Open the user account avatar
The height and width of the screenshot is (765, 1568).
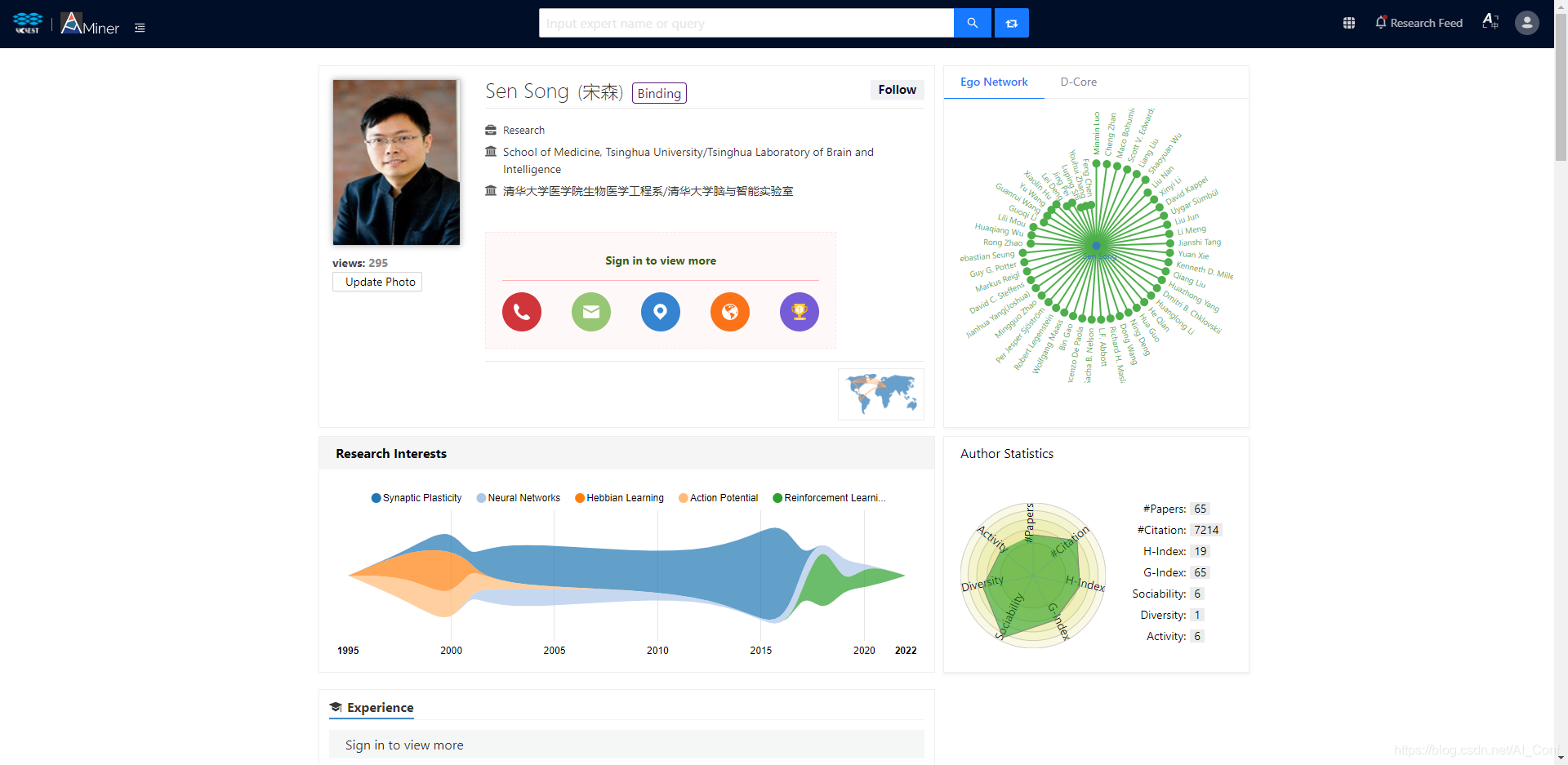(1527, 23)
